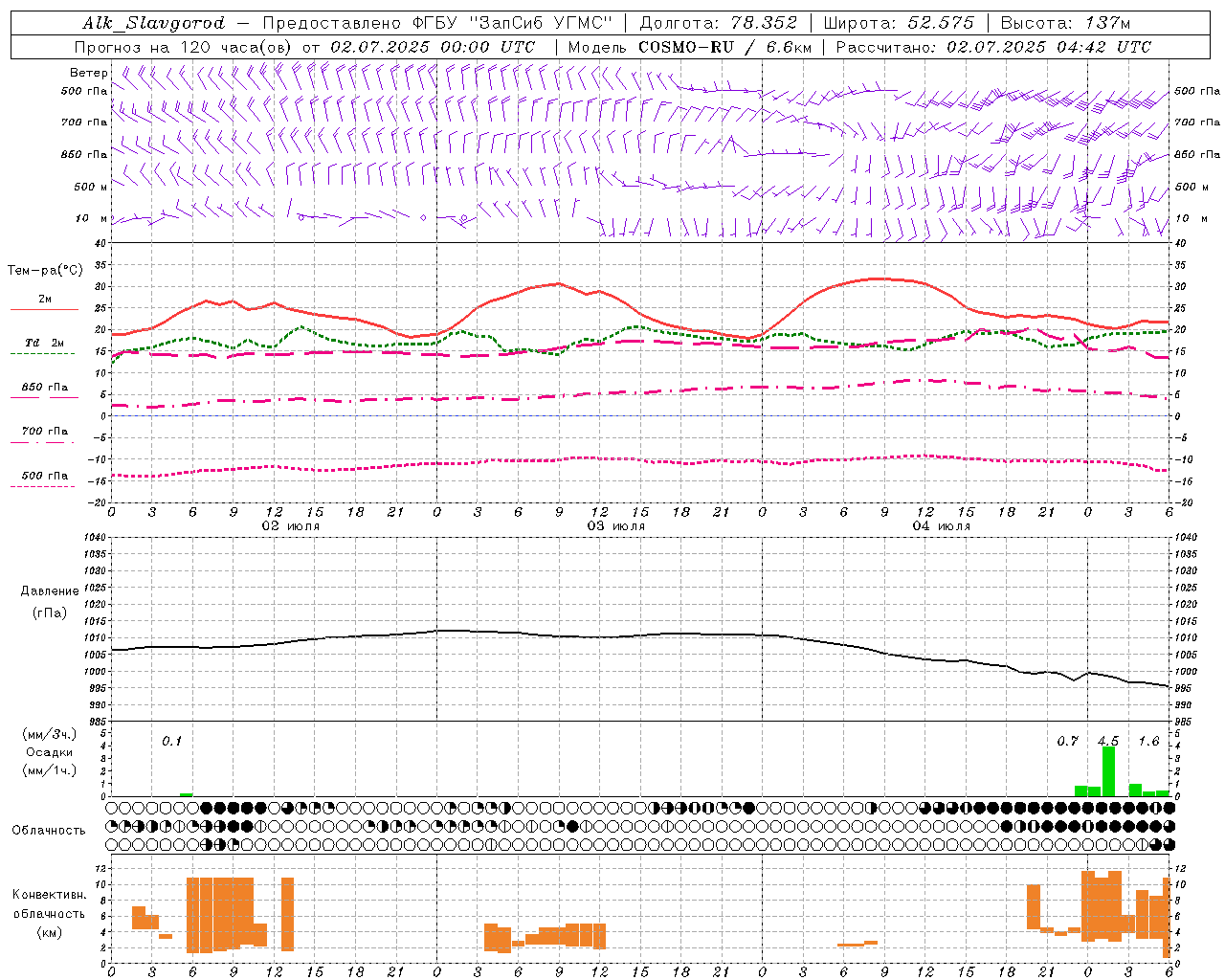Click the 2м temperature legend label
The height and width of the screenshot is (980, 1225).
45,300
